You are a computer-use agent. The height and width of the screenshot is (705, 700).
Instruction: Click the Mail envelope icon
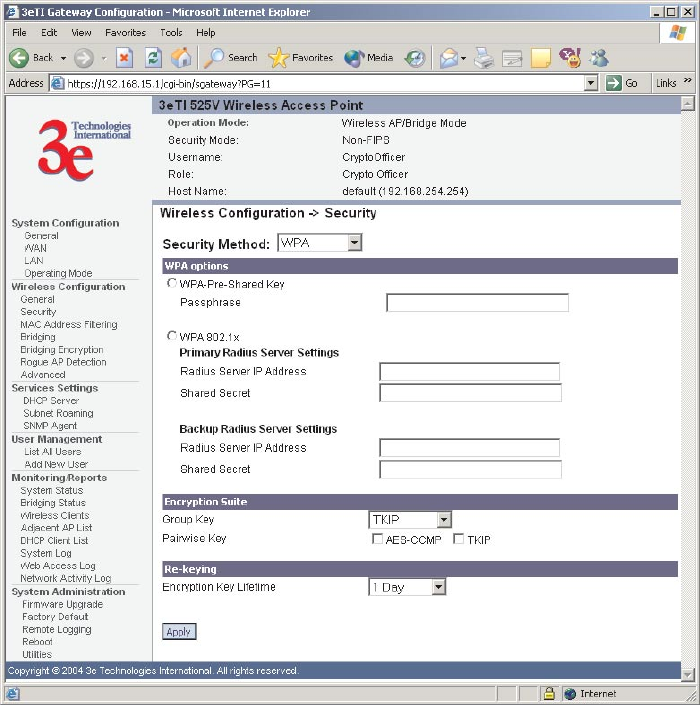[x=449, y=58]
